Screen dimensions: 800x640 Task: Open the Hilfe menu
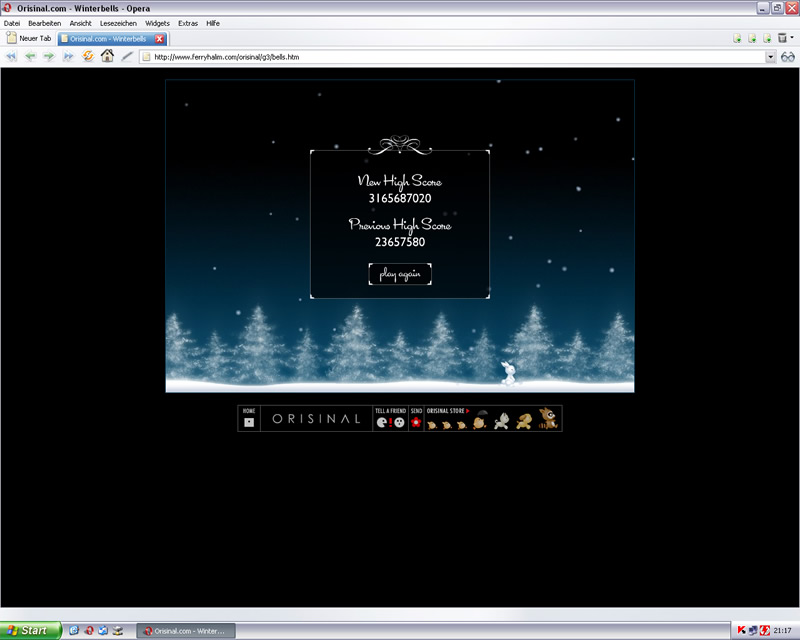click(213, 23)
